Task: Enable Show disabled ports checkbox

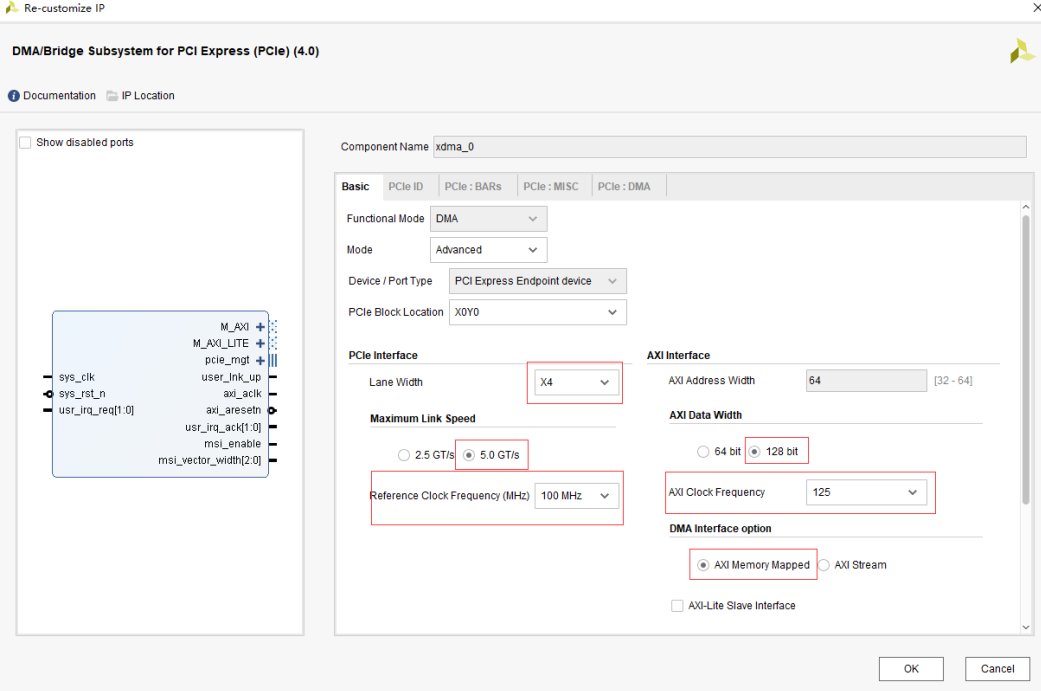Action: tap(26, 143)
